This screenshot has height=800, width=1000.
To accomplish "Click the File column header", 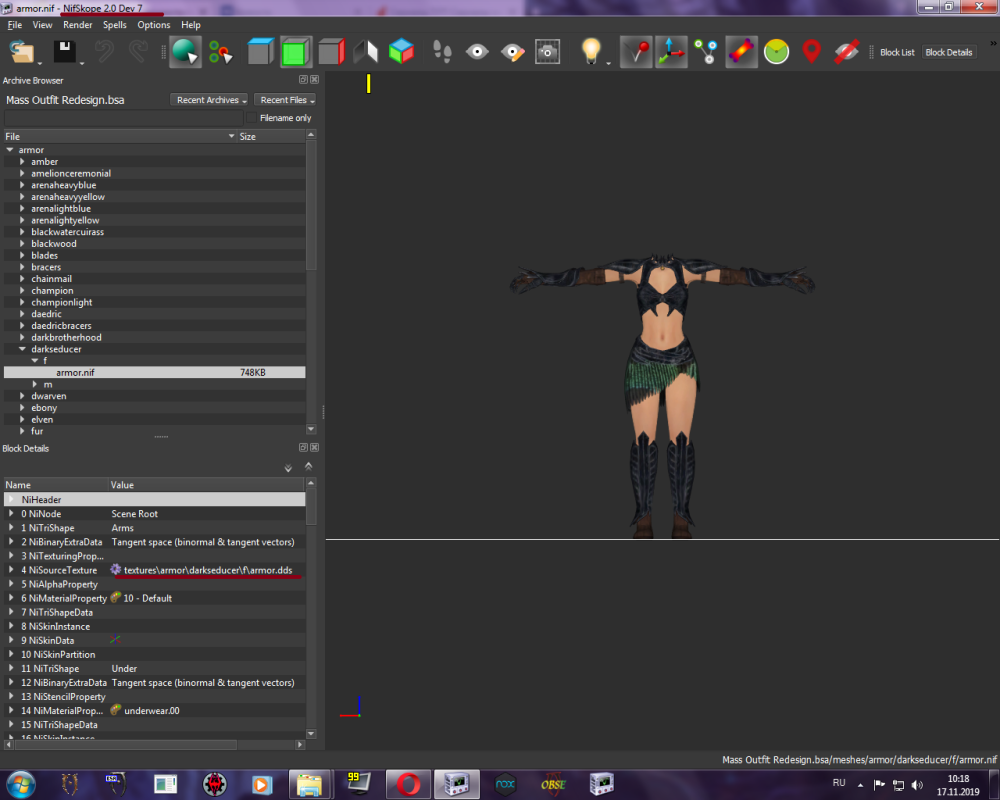I will (121, 137).
